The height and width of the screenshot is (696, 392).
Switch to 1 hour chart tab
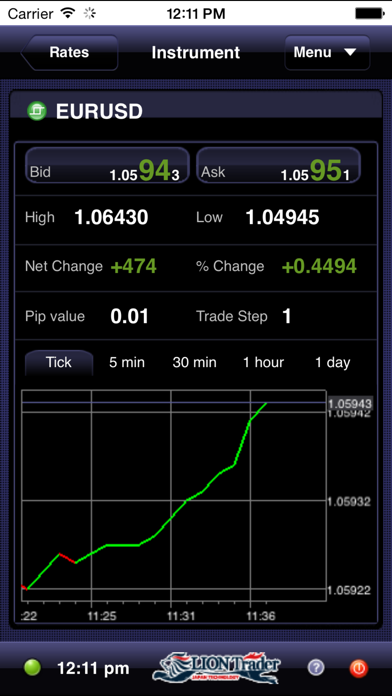tap(263, 363)
